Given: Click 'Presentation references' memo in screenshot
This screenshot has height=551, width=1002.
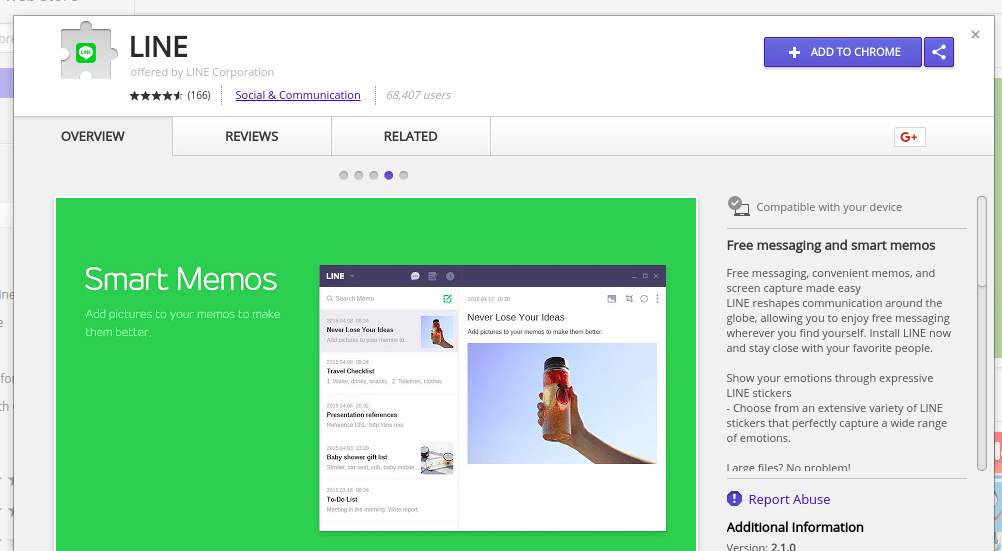Looking at the screenshot, I should tap(389, 415).
